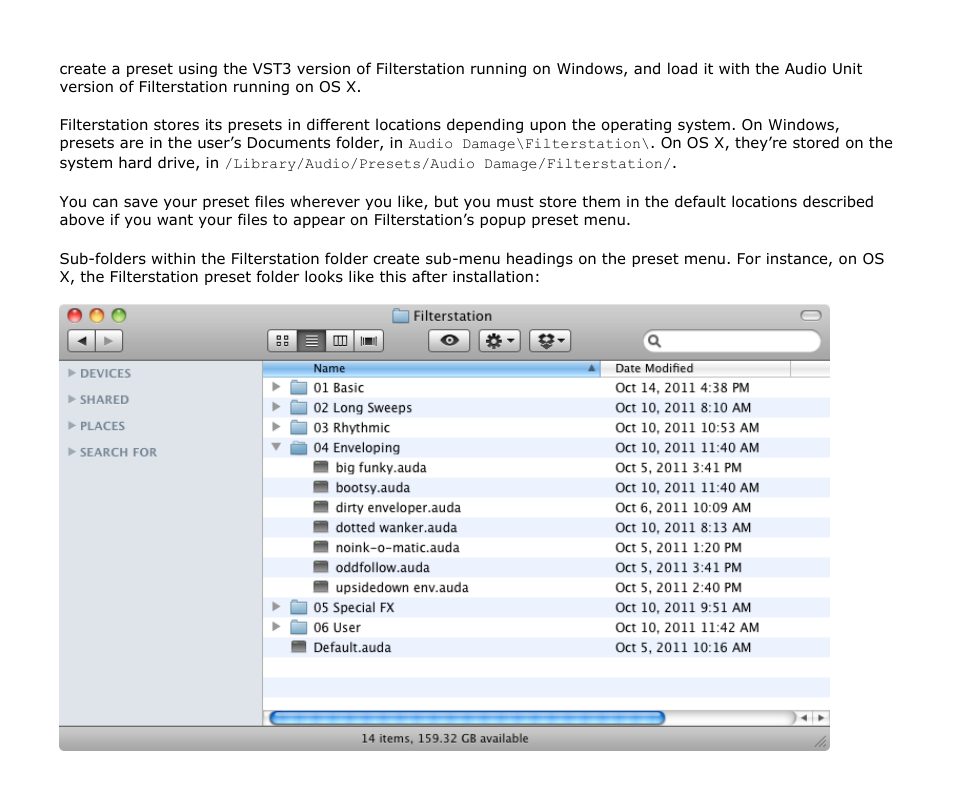Select the "bootsy.auda" file name
This screenshot has width=954, height=811.
click(x=373, y=487)
